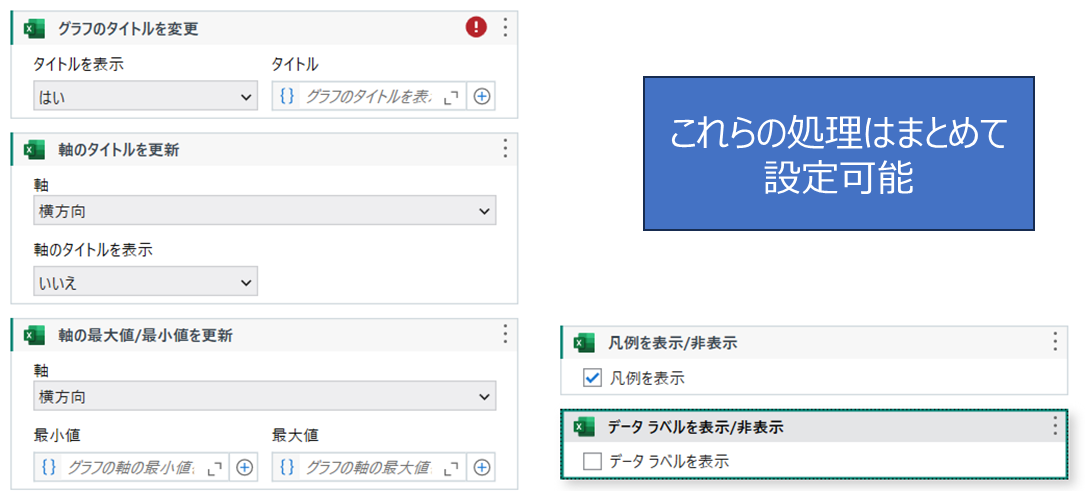Select the グラフのタイトルを変更 activity header
This screenshot has width=1085, height=491.
click(x=263, y=28)
